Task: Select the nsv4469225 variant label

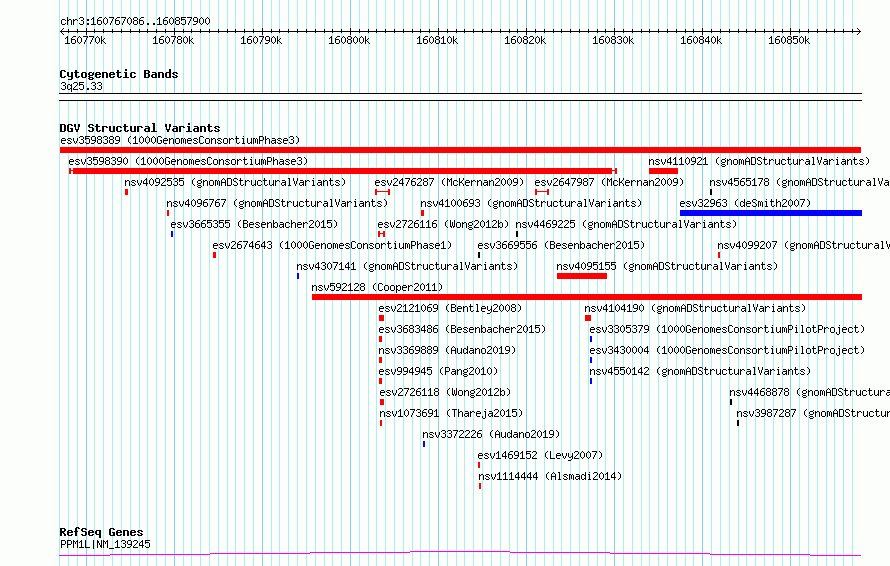Action: (626, 224)
